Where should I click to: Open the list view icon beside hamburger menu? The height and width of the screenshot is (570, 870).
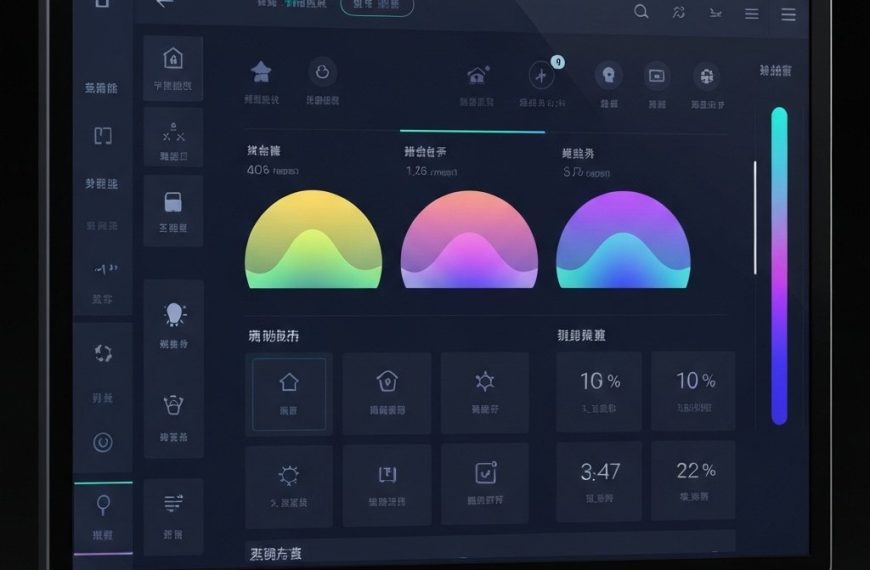751,14
